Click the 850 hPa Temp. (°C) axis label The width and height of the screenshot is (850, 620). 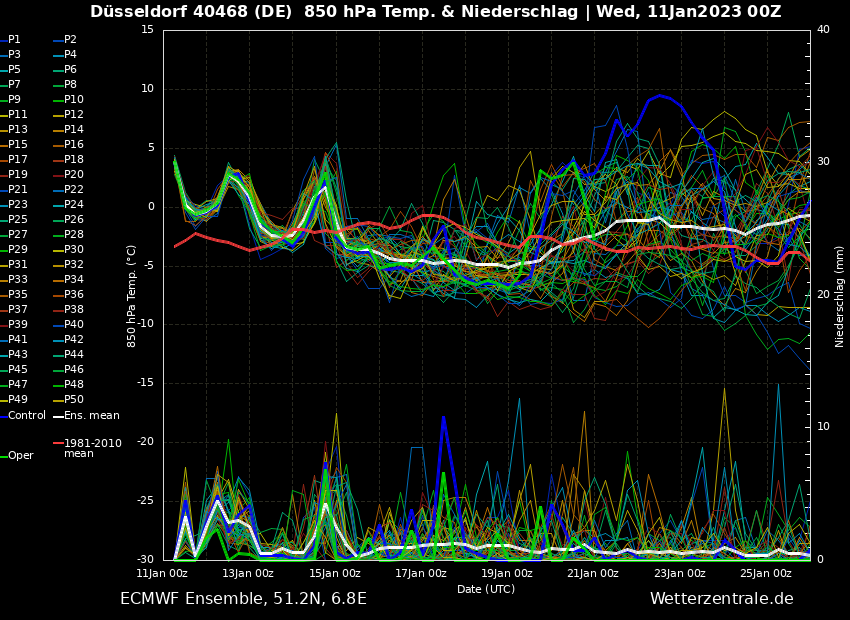(x=132, y=296)
